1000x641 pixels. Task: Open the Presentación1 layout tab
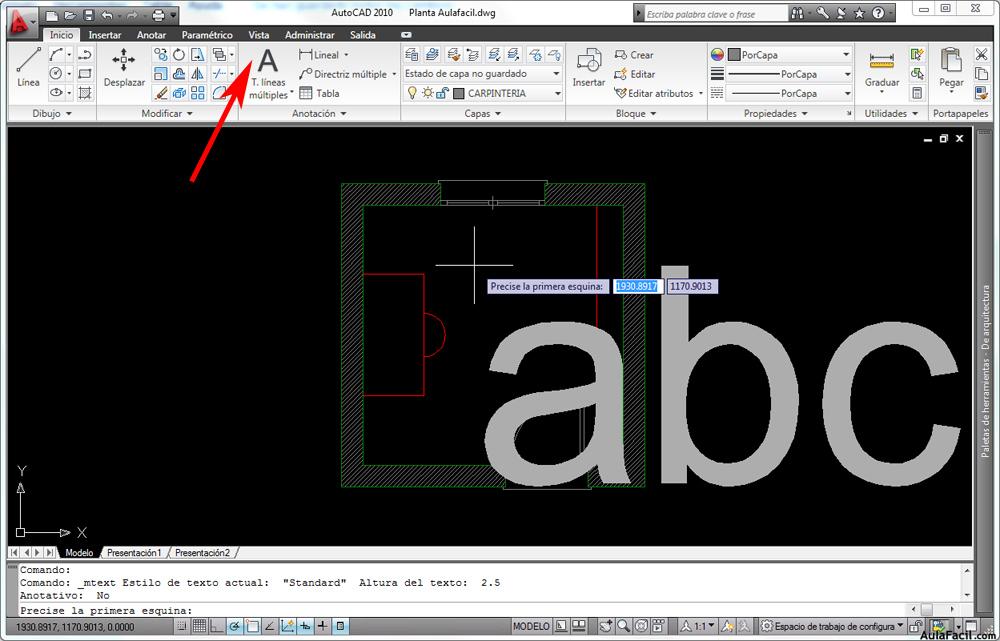coord(134,553)
